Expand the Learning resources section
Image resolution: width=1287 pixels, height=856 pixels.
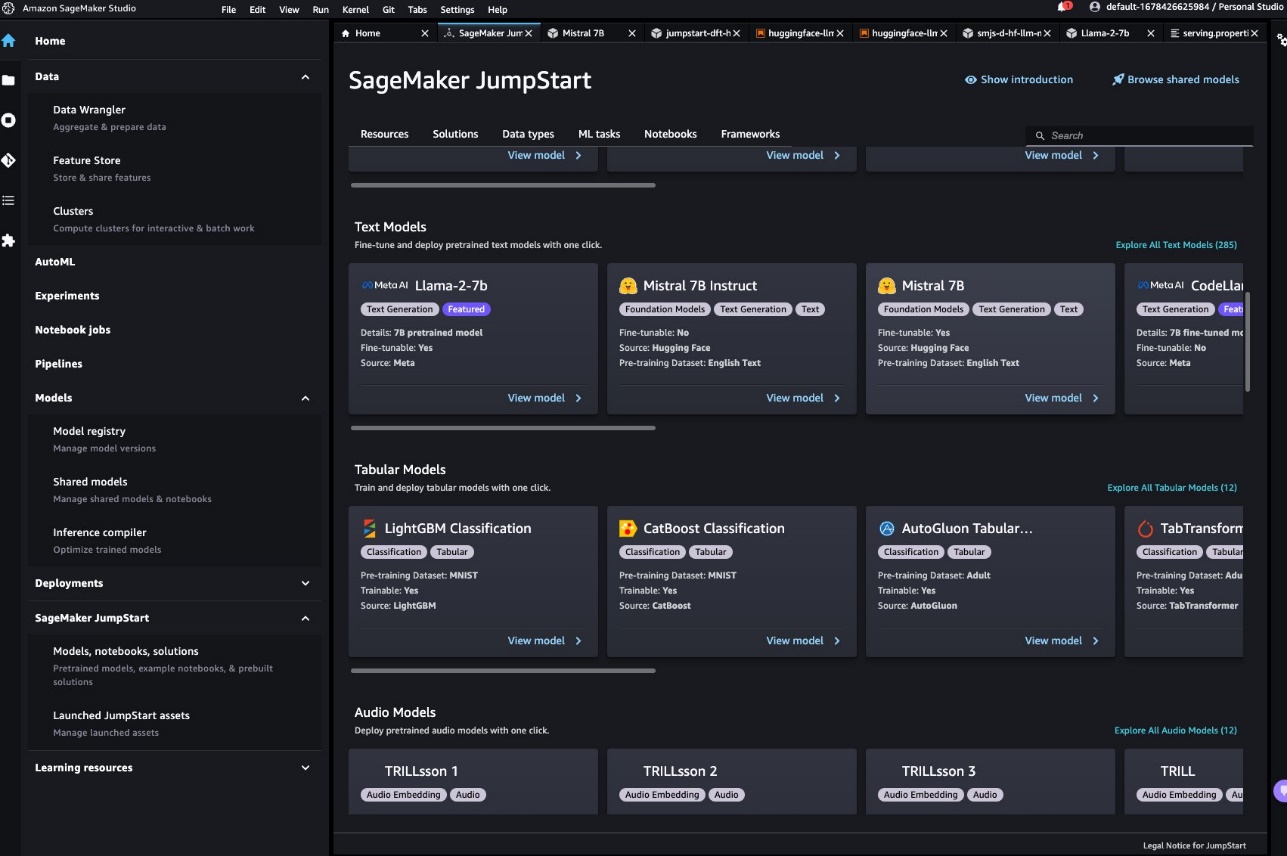(306, 768)
